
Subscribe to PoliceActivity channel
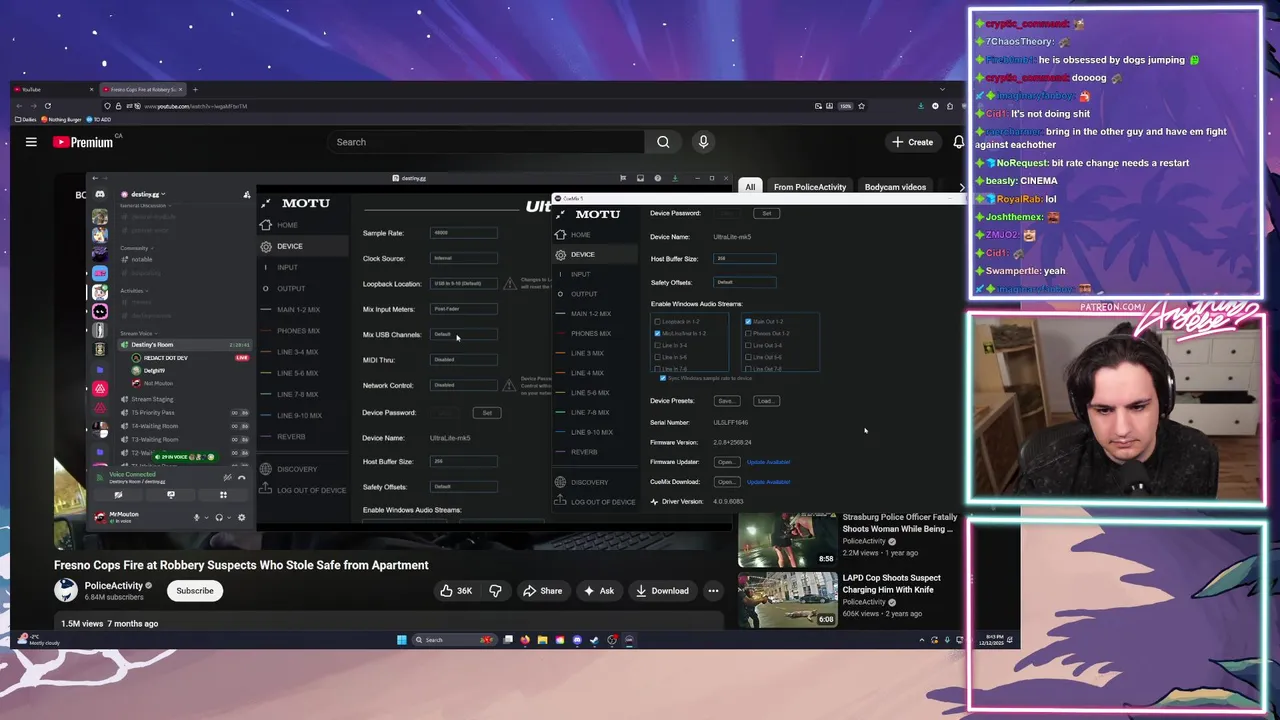[195, 591]
